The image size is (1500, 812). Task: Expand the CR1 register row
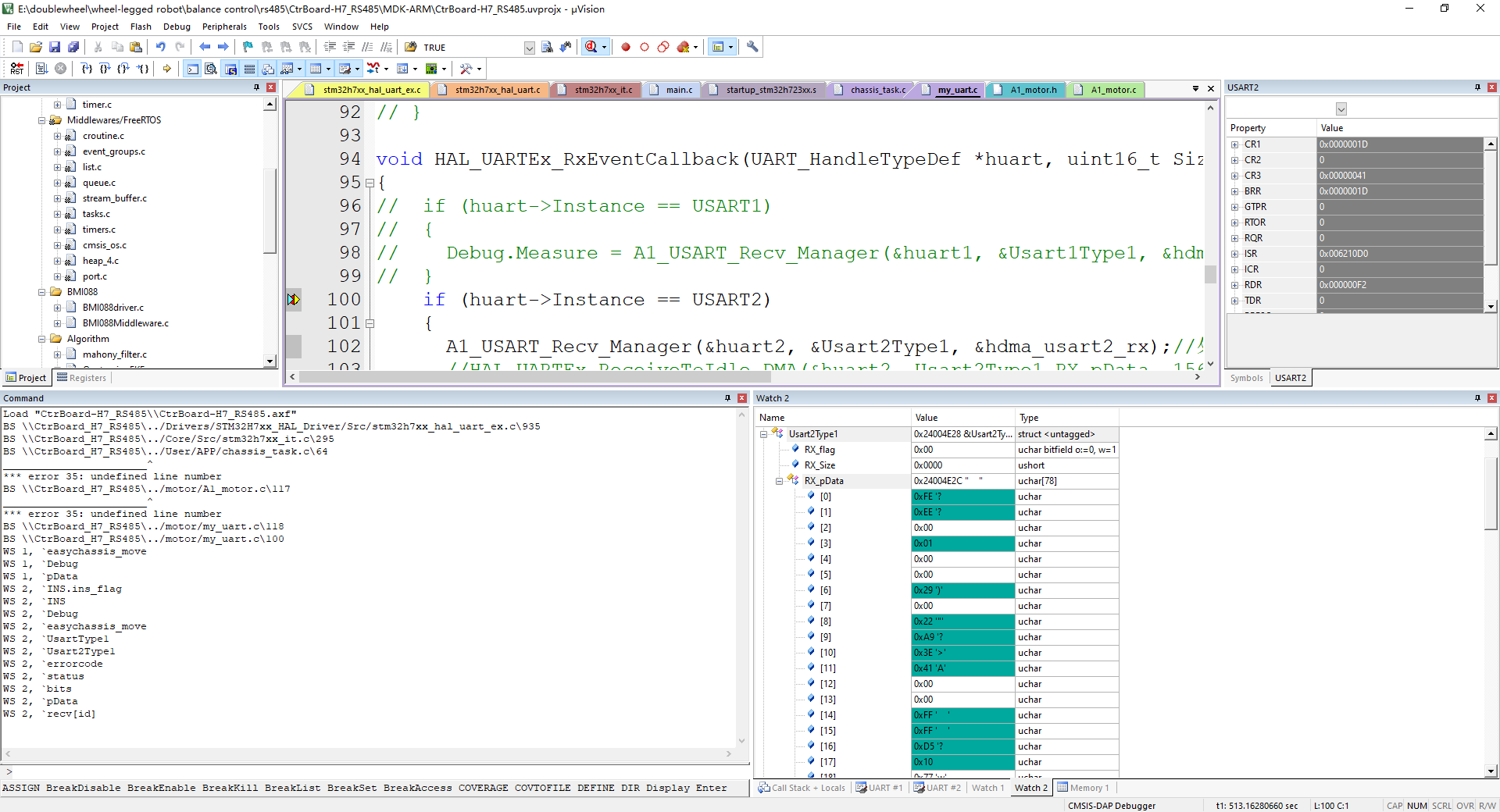click(x=1235, y=144)
